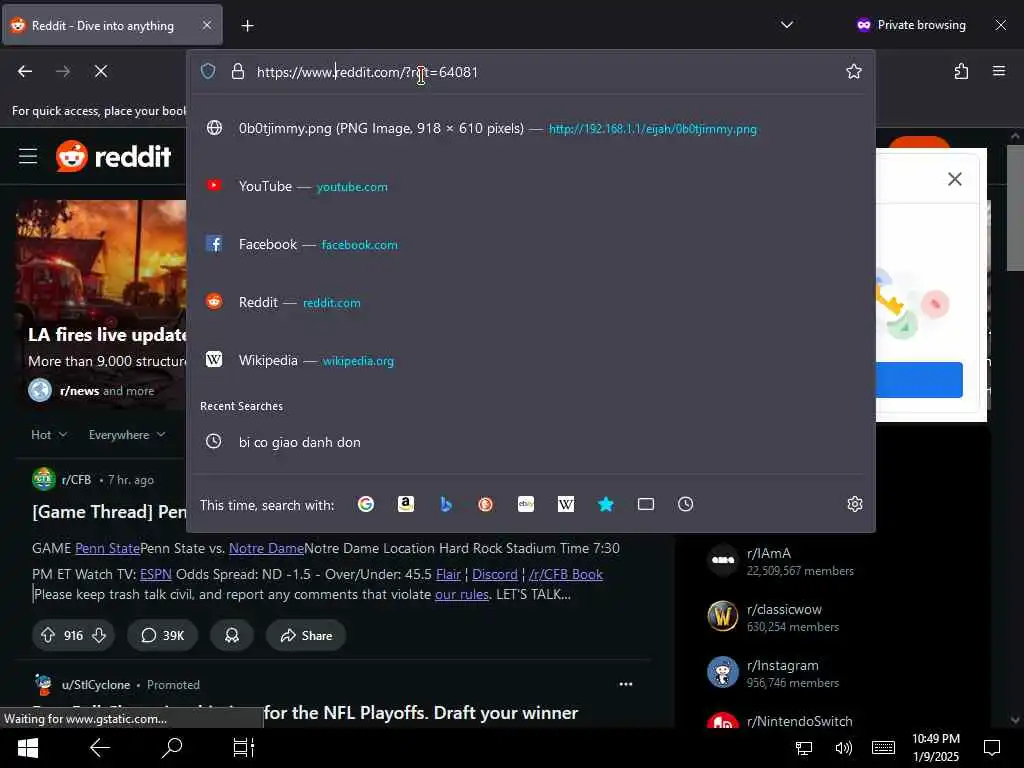Choose the YouTube suggestion
Image resolution: width=1024 pixels, height=768 pixels.
pyautogui.click(x=530, y=186)
